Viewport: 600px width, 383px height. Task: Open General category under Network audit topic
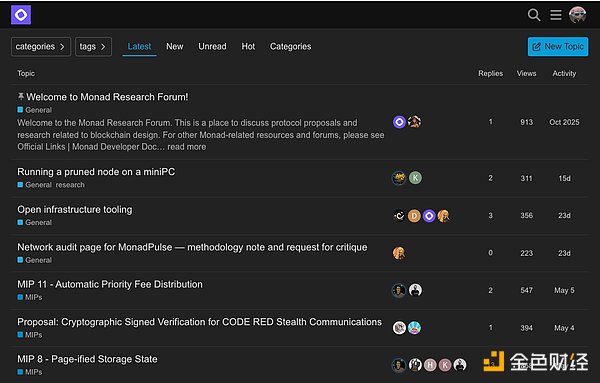[34, 260]
